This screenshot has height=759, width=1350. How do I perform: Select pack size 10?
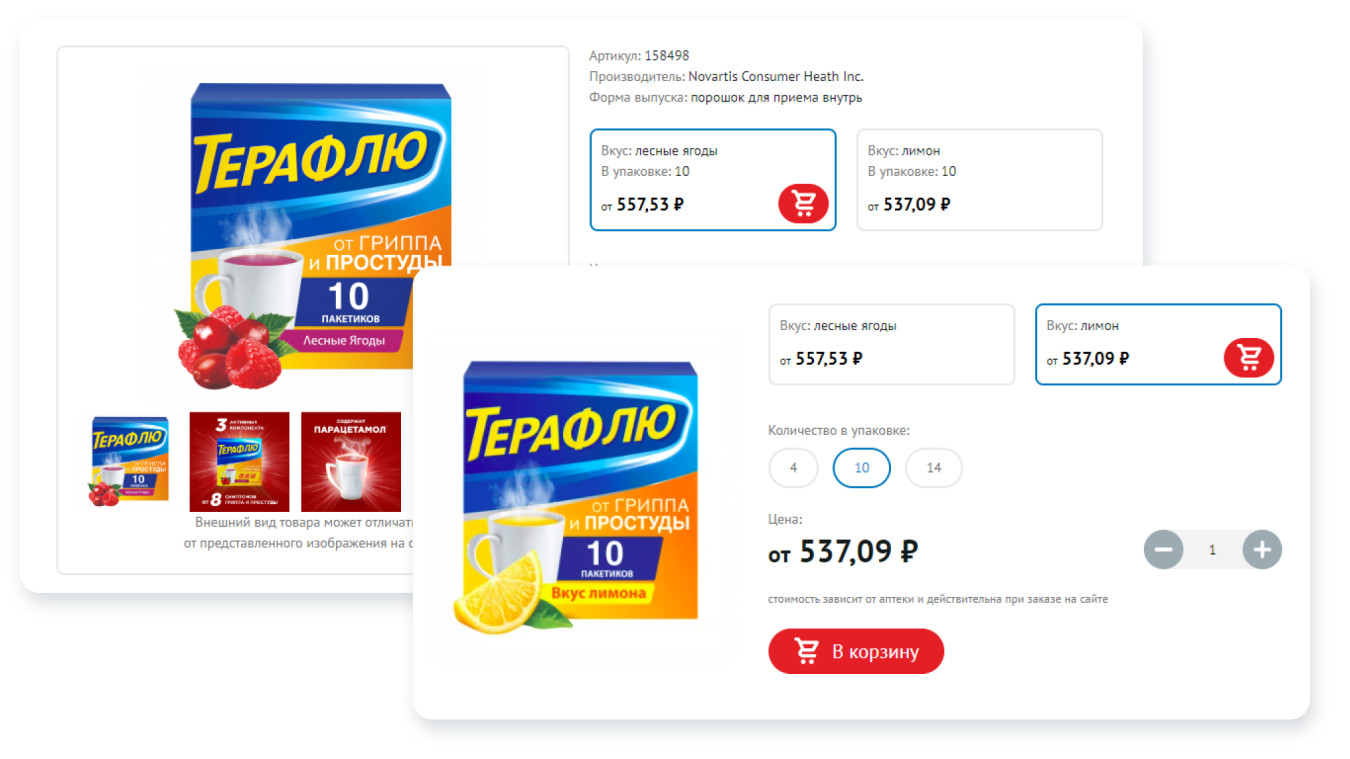click(x=862, y=467)
